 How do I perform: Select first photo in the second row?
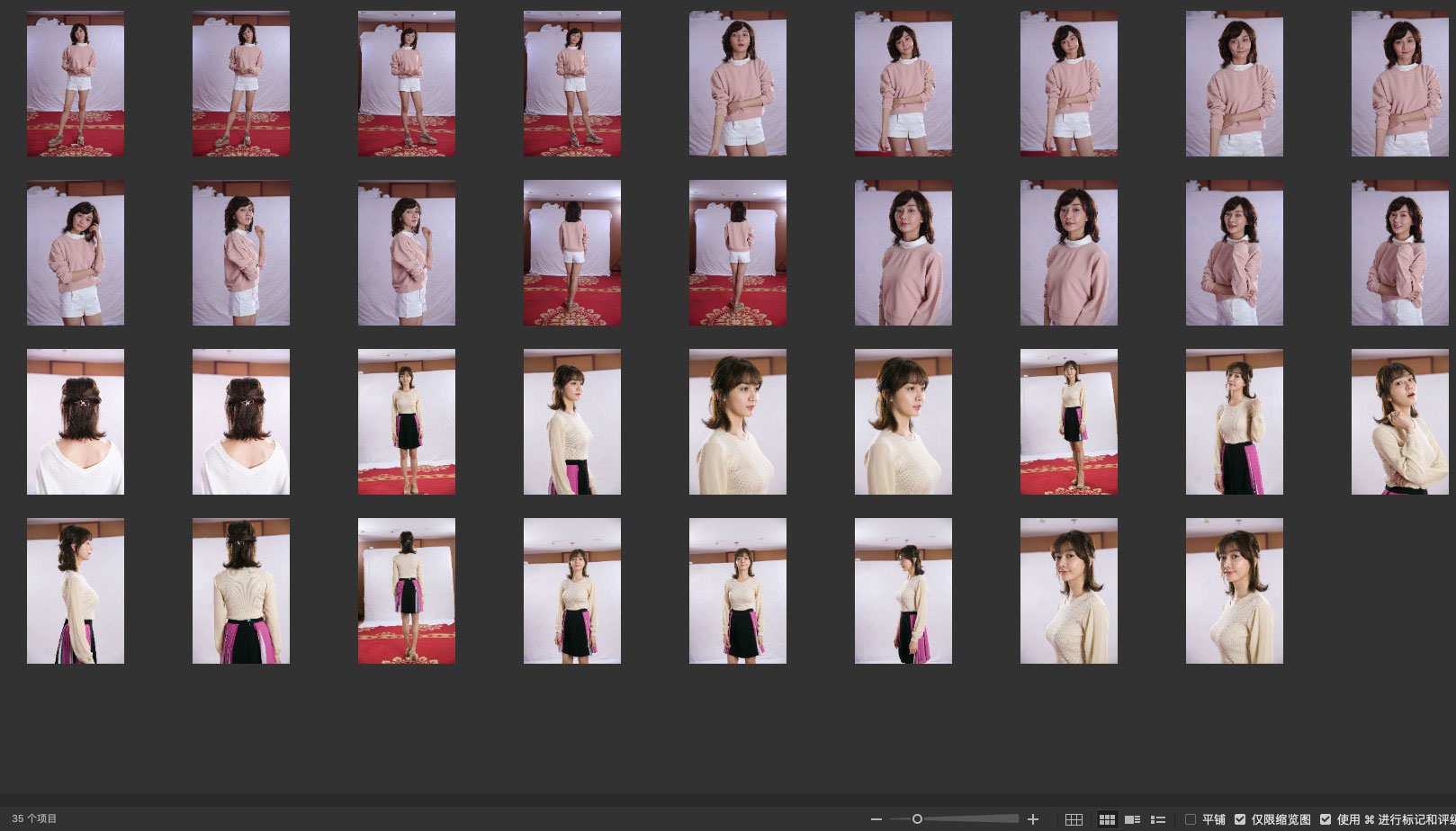click(76, 253)
